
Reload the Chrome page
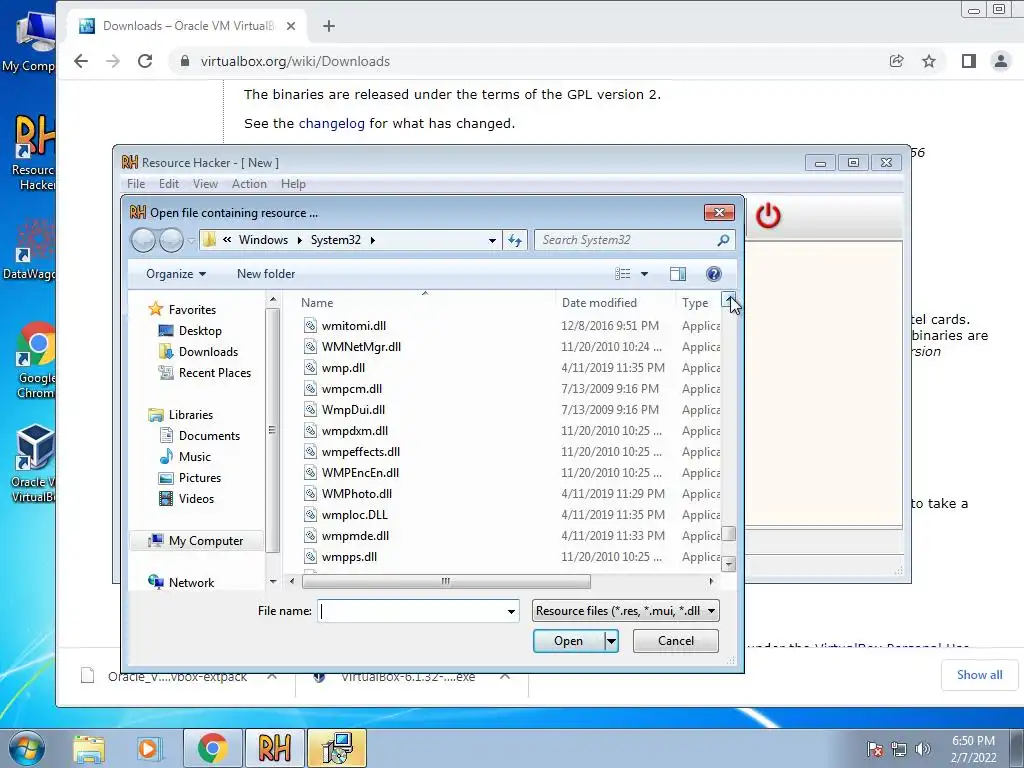coord(145,61)
